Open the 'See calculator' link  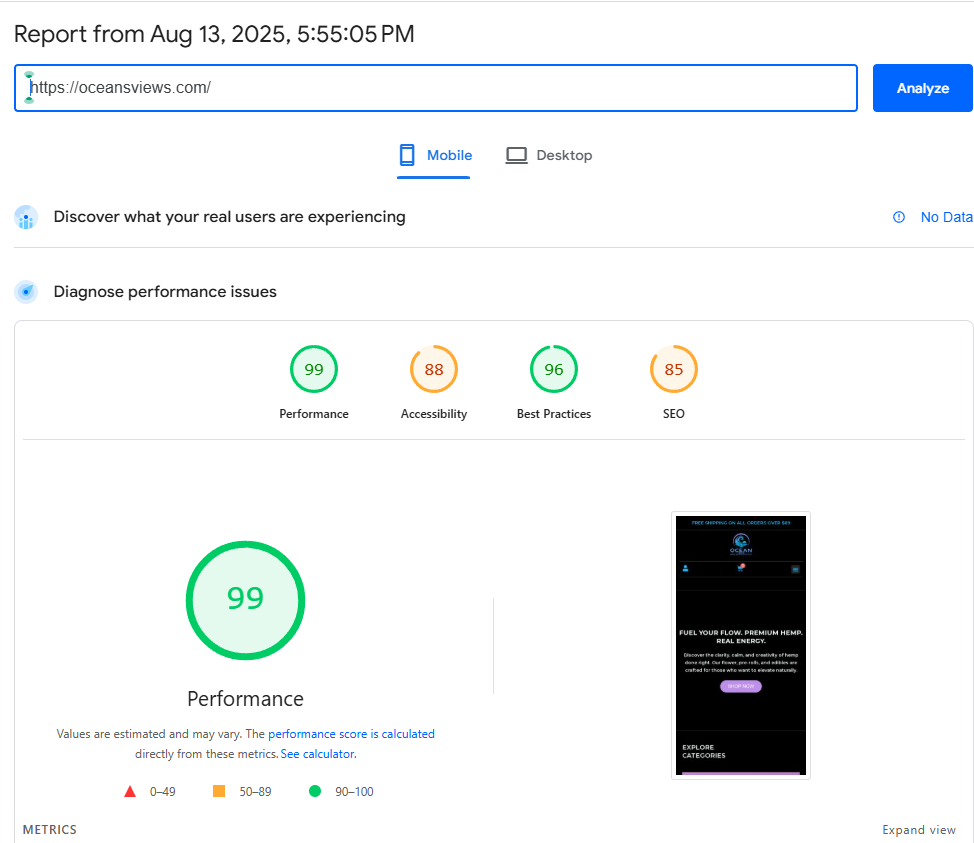pos(317,754)
